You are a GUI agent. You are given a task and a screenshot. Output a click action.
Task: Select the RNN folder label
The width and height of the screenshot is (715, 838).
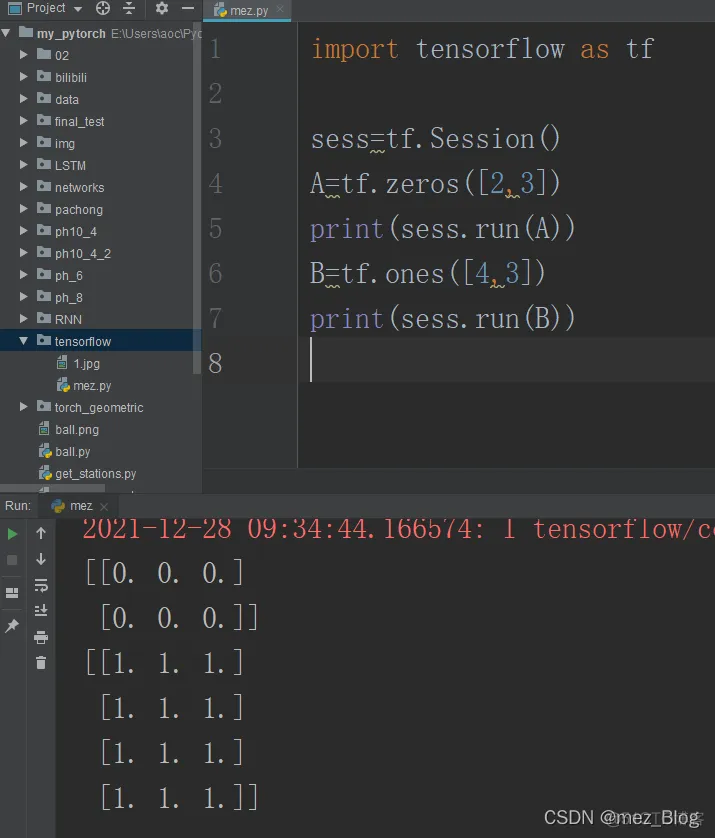tap(68, 320)
